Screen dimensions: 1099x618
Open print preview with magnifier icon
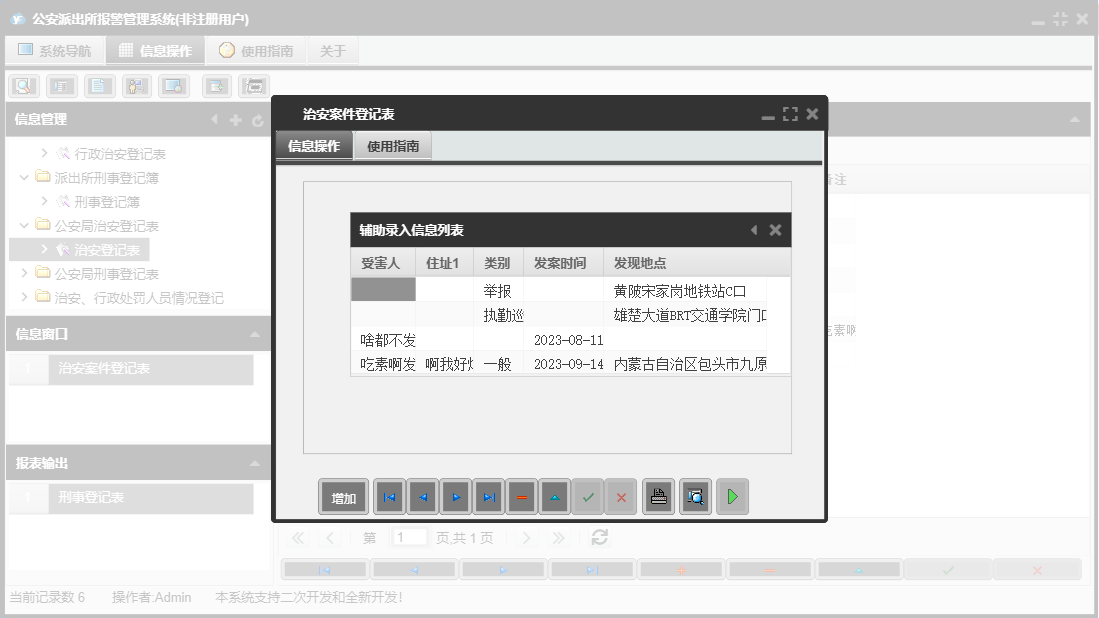point(695,497)
